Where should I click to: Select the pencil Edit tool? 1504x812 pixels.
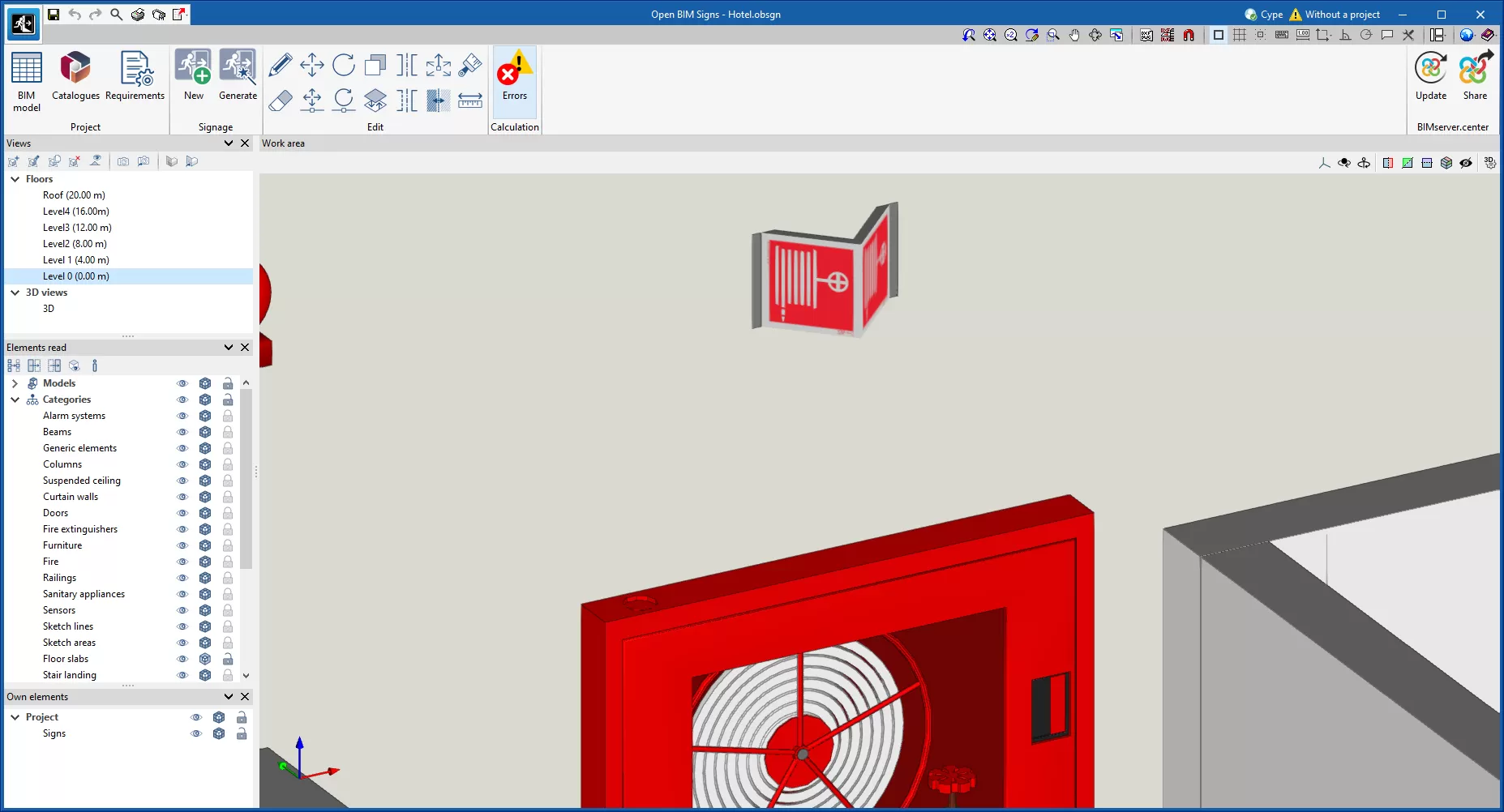pos(281,65)
